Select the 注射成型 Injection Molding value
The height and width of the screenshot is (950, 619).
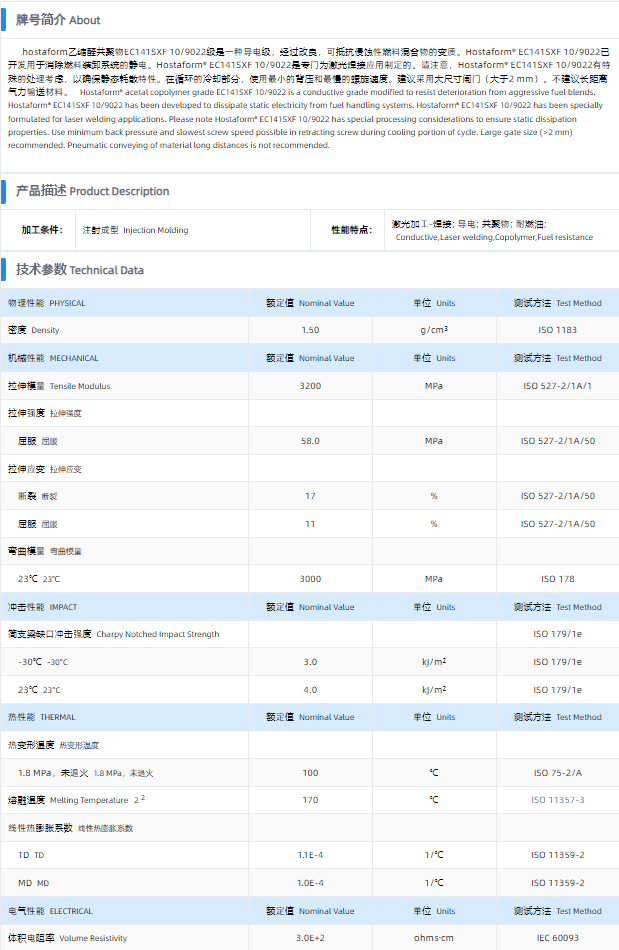pos(136,230)
